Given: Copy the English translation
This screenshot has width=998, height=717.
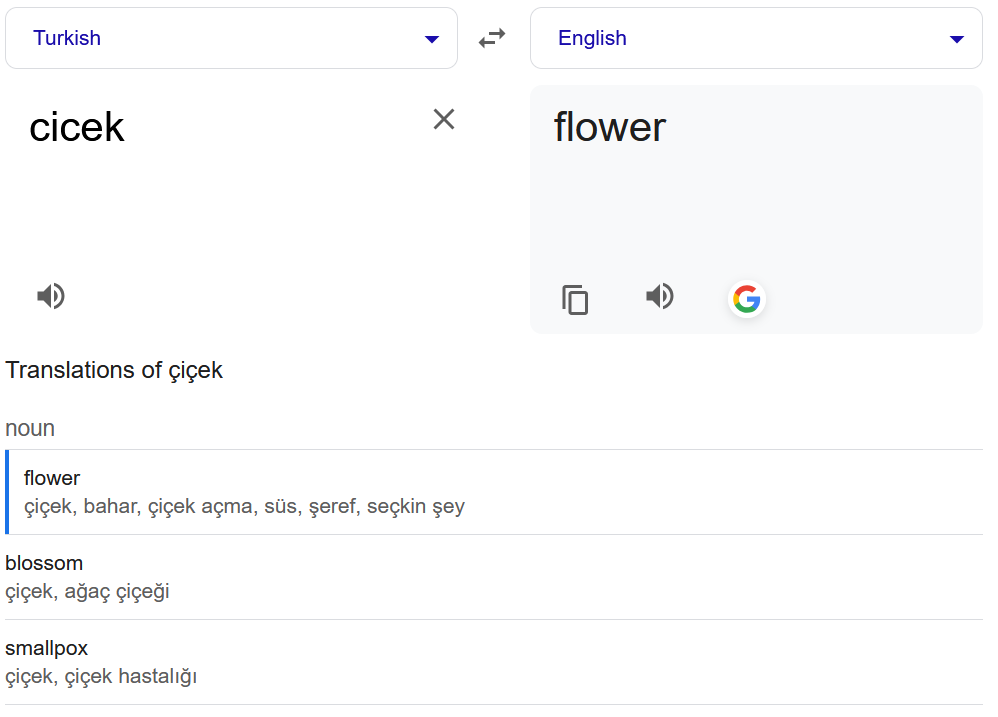Looking at the screenshot, I should click(575, 299).
